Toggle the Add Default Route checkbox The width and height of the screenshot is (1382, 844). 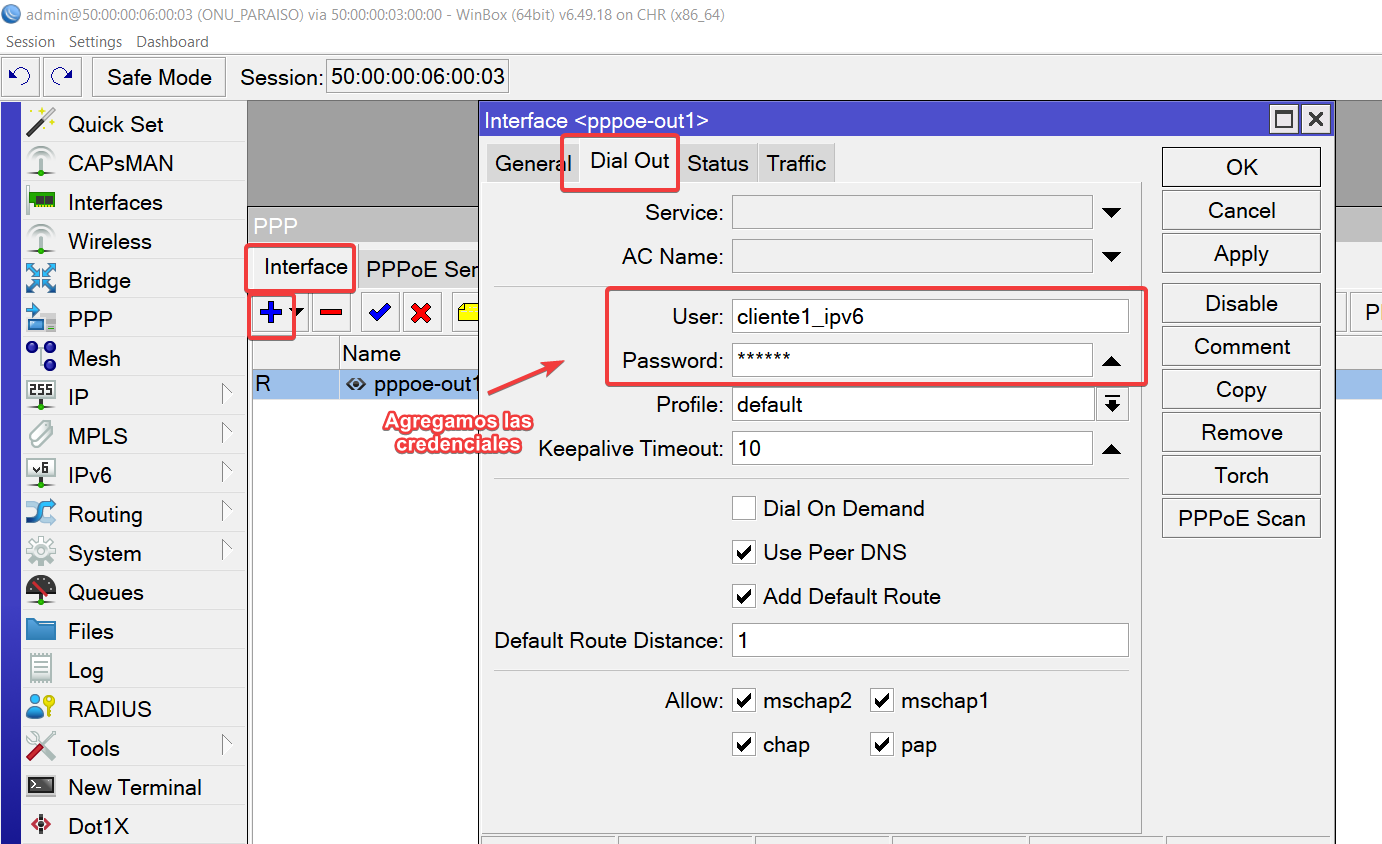click(744, 596)
